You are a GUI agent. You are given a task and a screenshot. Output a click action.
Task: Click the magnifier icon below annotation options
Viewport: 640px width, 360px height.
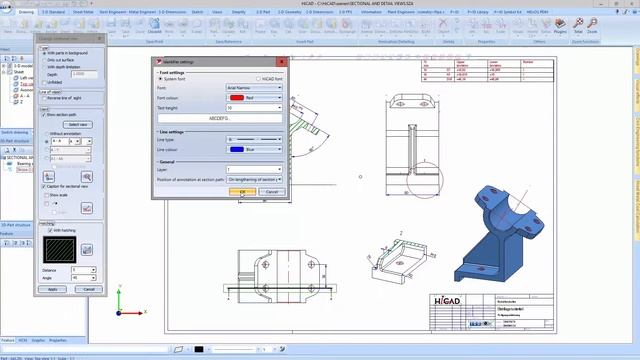[x=87, y=177]
